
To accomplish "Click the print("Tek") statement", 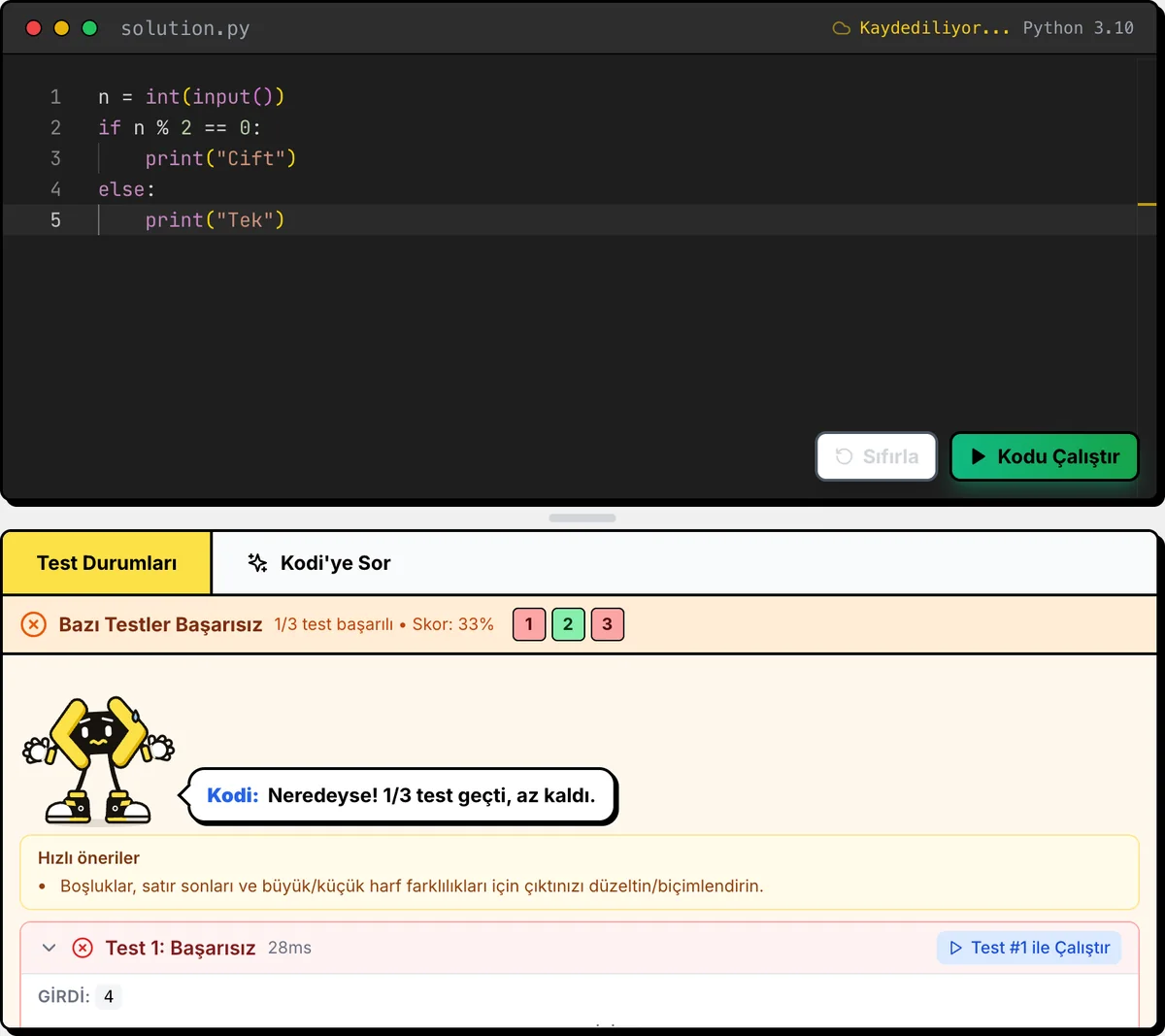I will [x=215, y=220].
